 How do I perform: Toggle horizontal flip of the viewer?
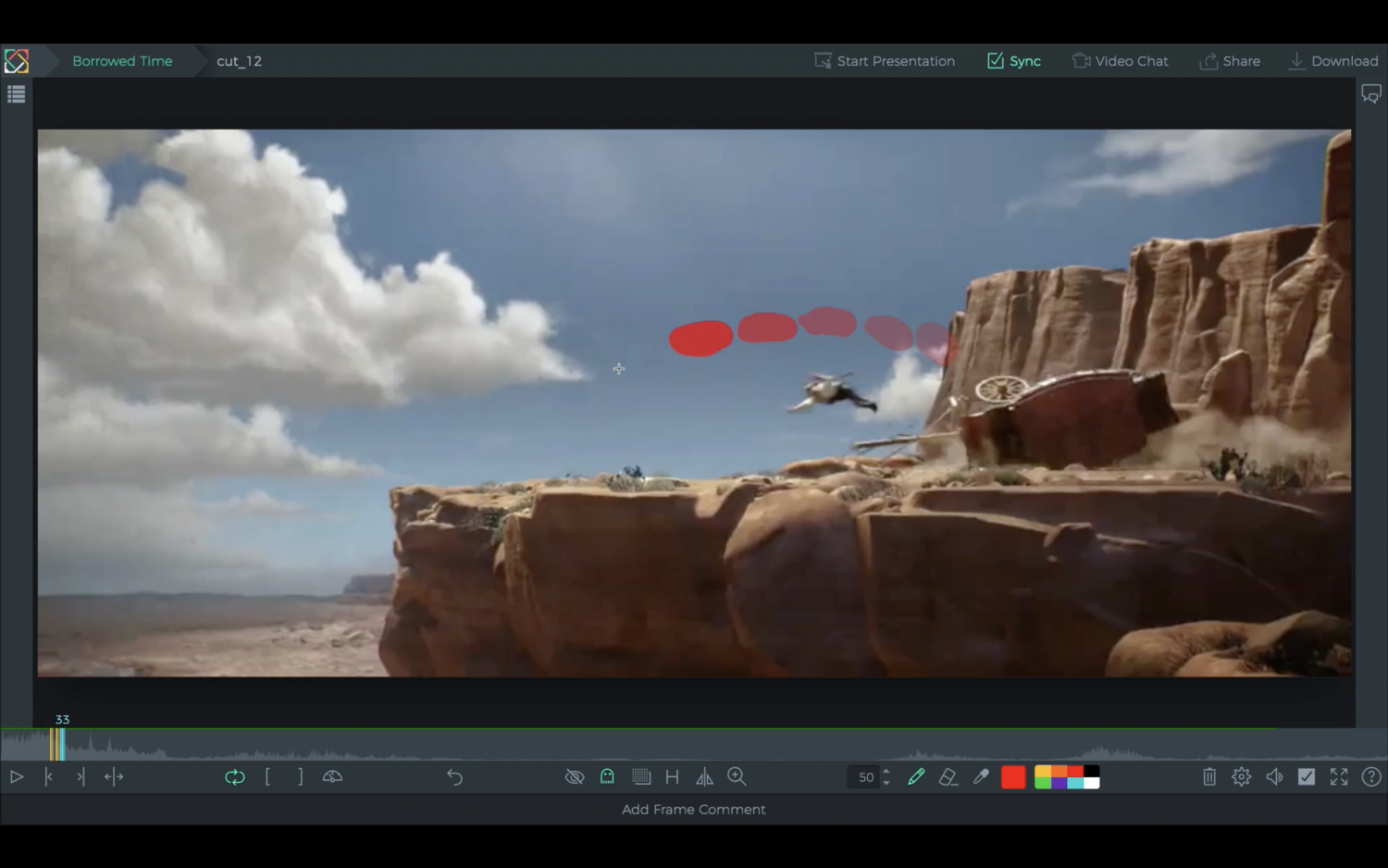(704, 776)
